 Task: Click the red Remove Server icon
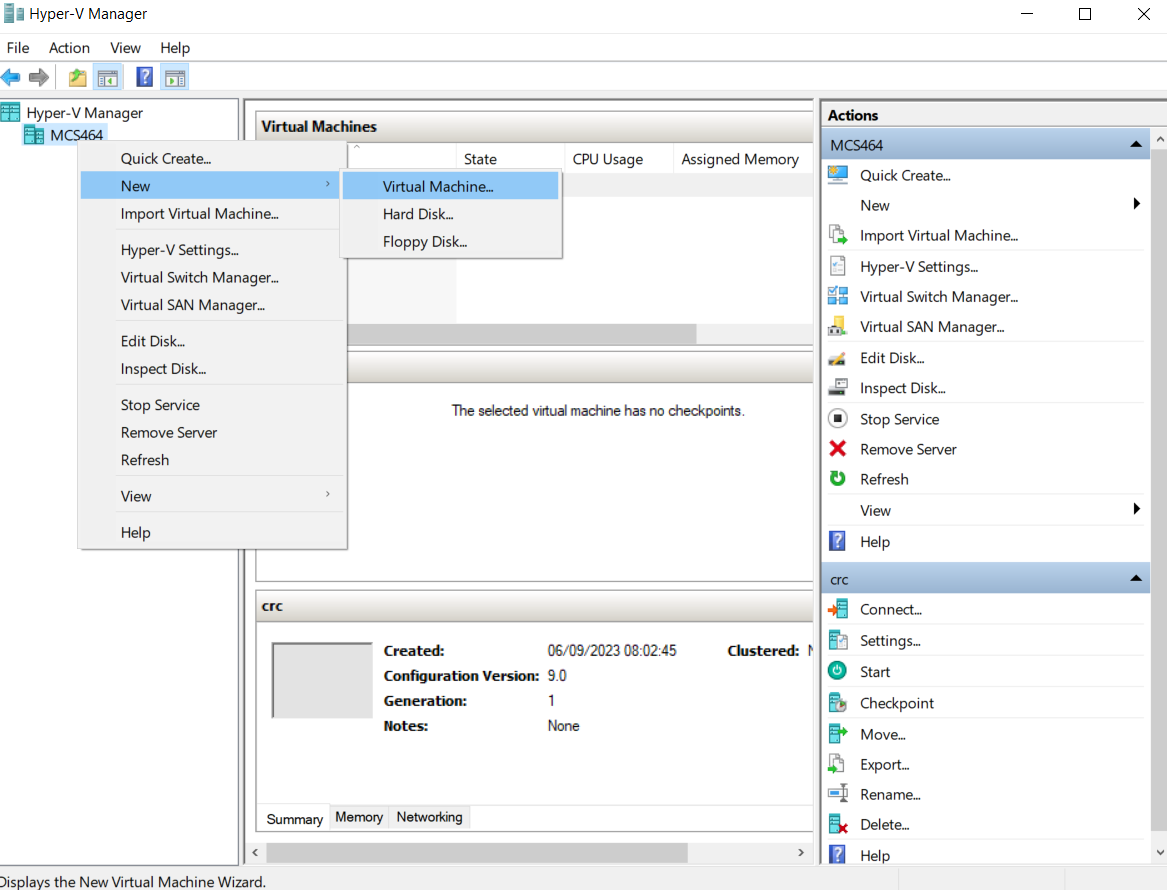click(x=838, y=449)
